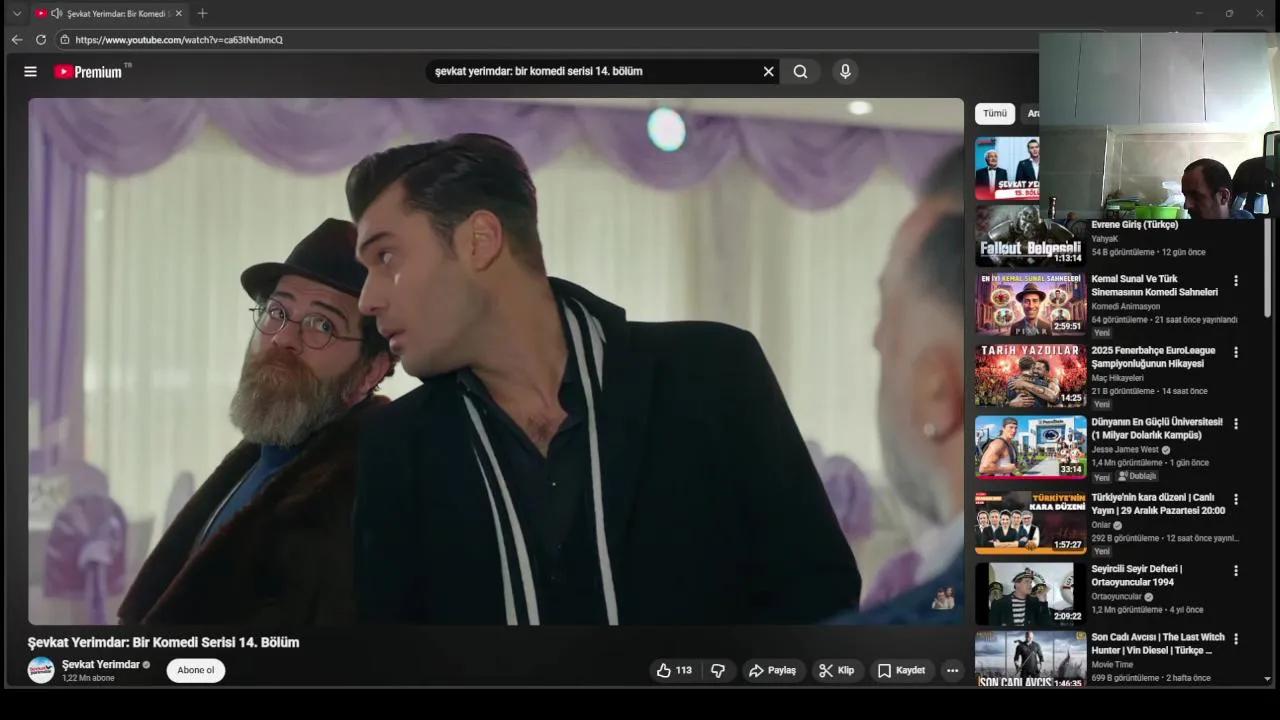
Task: Open options menu for Seyircili Seyir Defteri
Action: click(x=1236, y=571)
